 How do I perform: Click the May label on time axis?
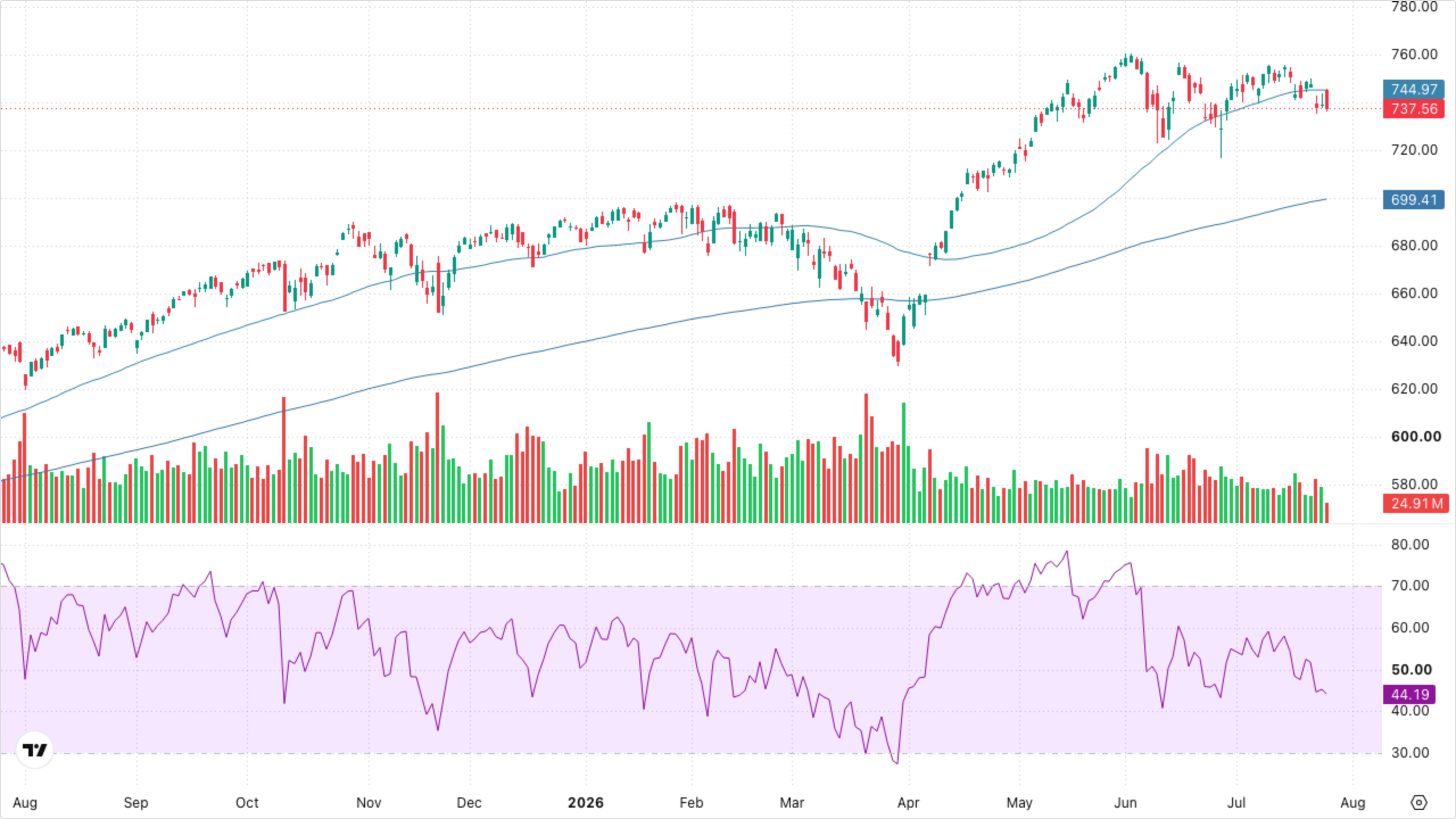click(1019, 803)
